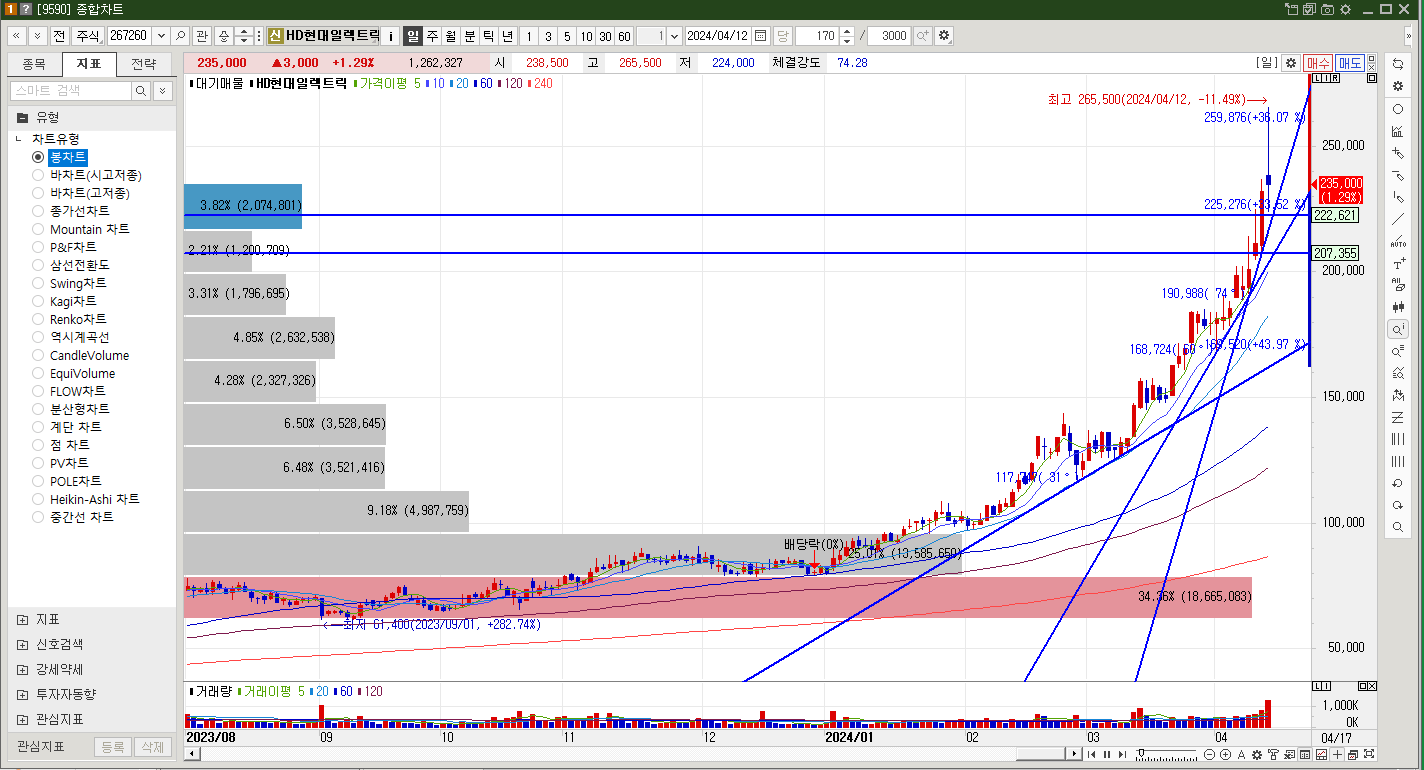Select the 월 monthly period button
This screenshot has height=770, width=1424.
coord(451,35)
